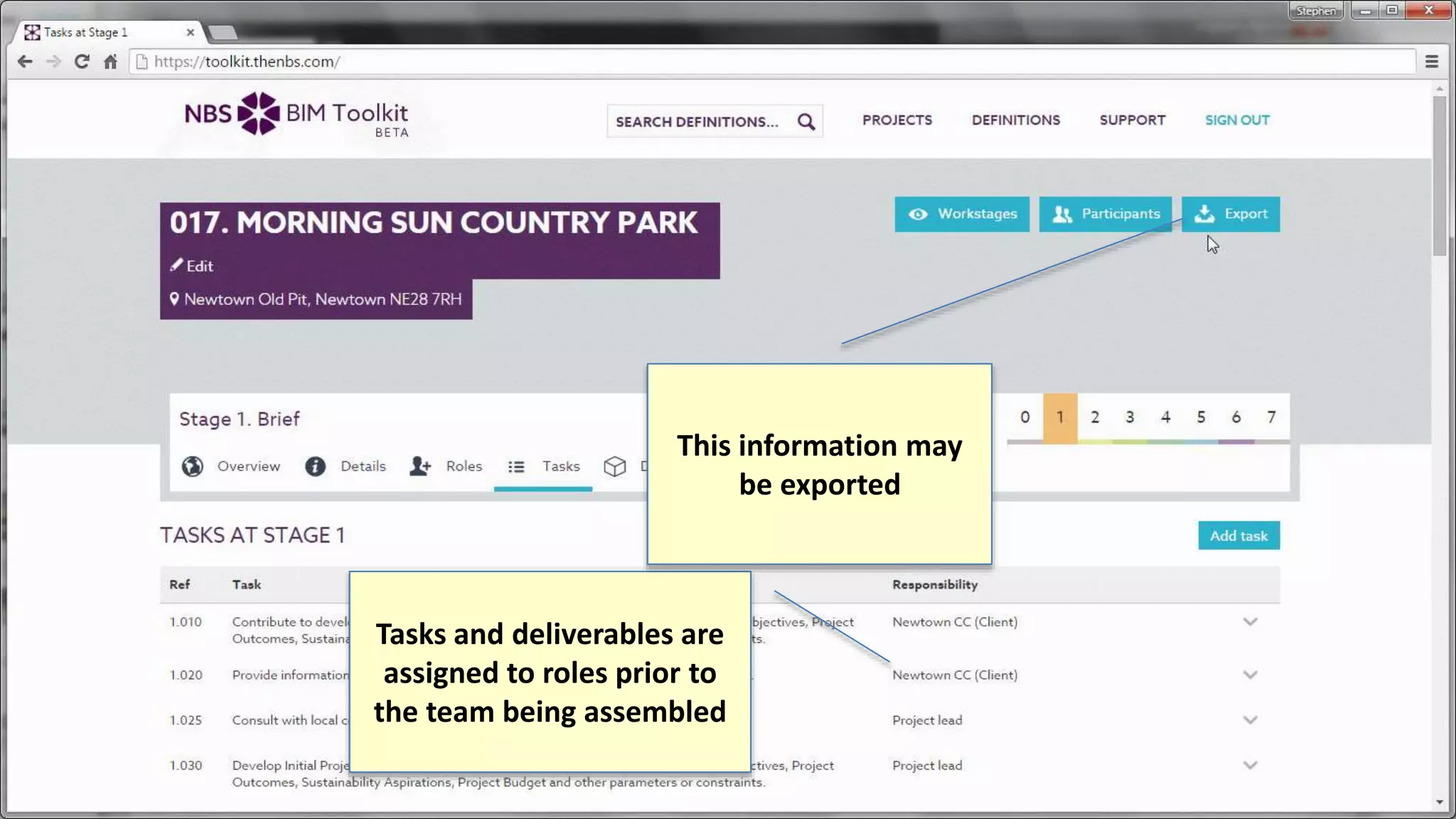Click task reference 1.010
Screen dimensions: 1456x819
186,622
